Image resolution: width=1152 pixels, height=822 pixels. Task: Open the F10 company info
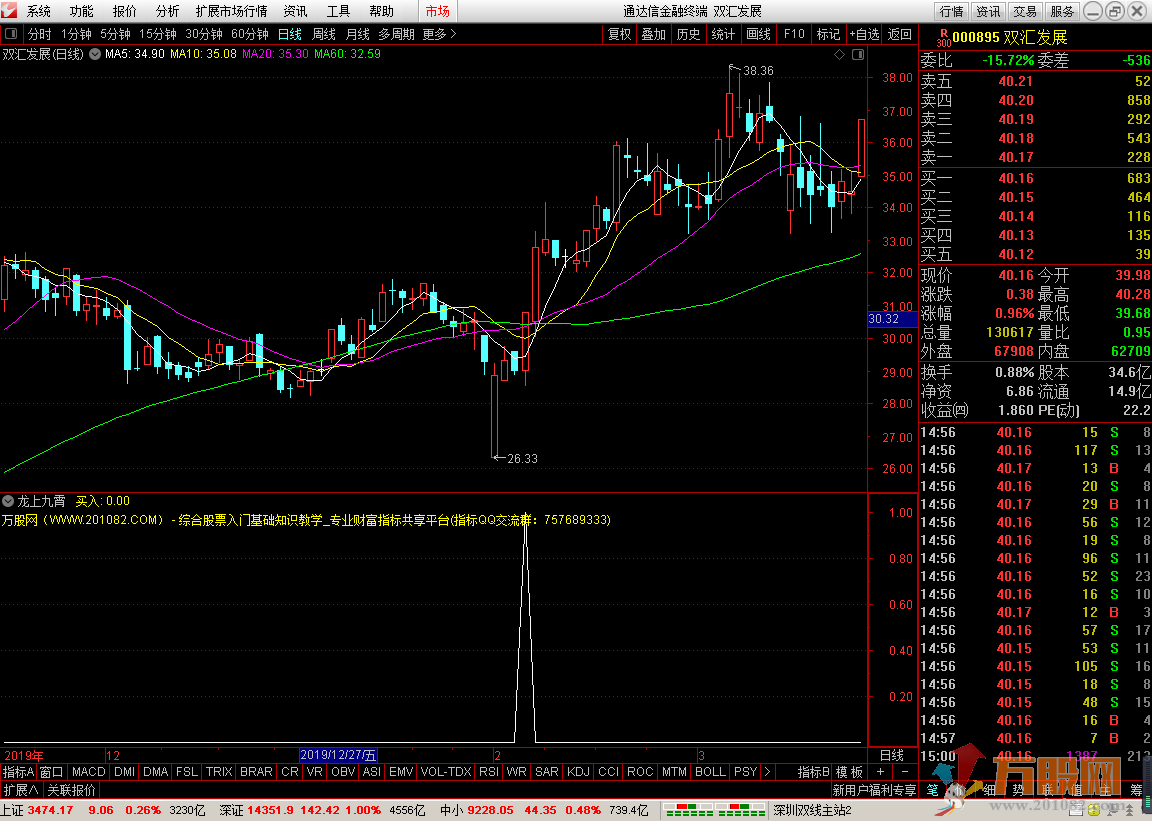click(x=794, y=34)
